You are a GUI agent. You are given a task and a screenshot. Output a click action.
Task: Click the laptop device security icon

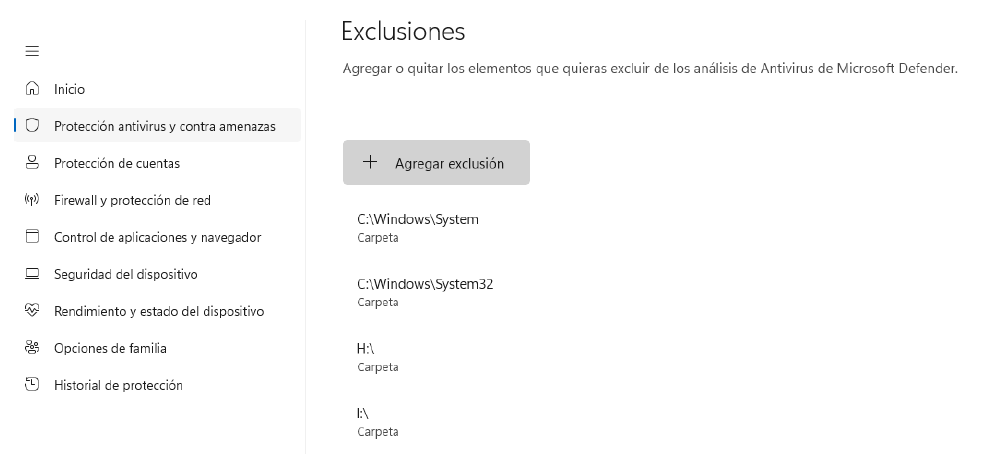pyautogui.click(x=32, y=274)
